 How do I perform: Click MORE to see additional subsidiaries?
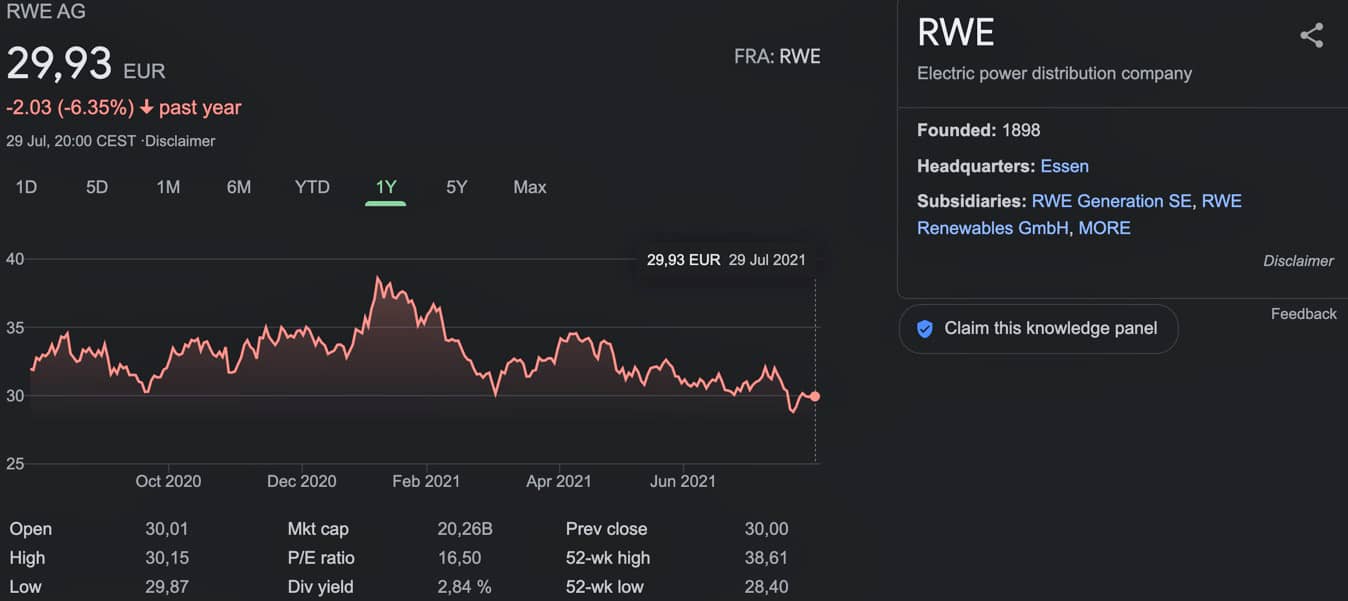[x=1104, y=228]
